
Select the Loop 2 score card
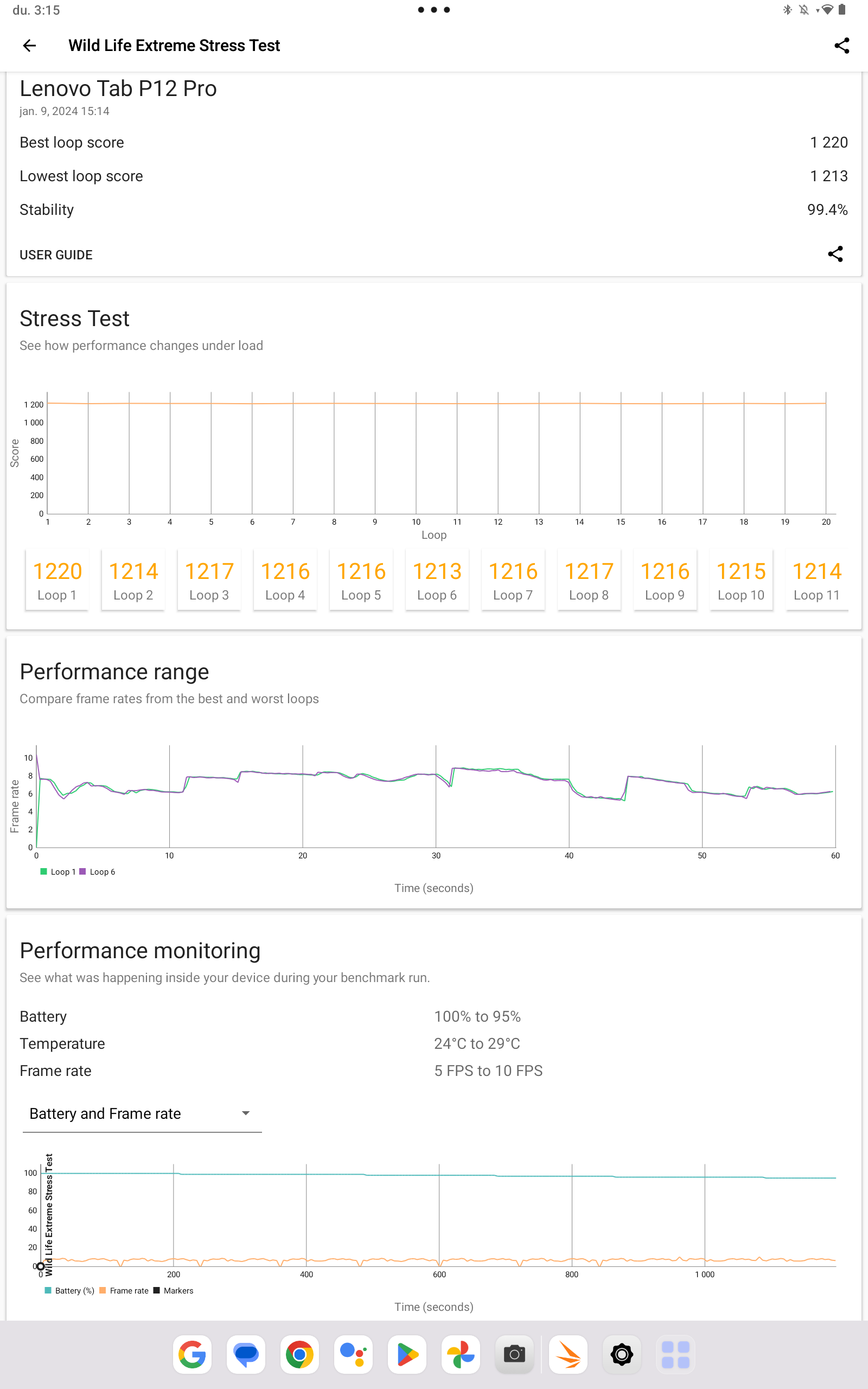(x=133, y=580)
